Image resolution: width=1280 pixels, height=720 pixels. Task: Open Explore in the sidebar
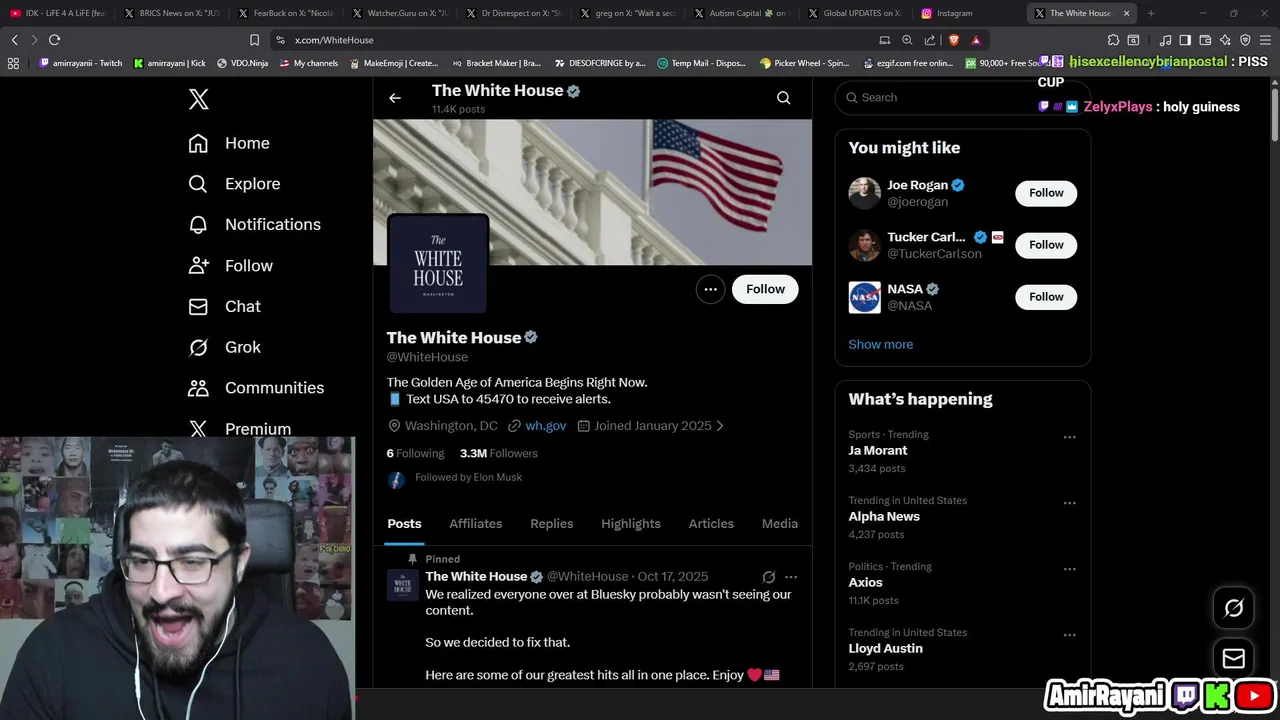tap(234, 184)
